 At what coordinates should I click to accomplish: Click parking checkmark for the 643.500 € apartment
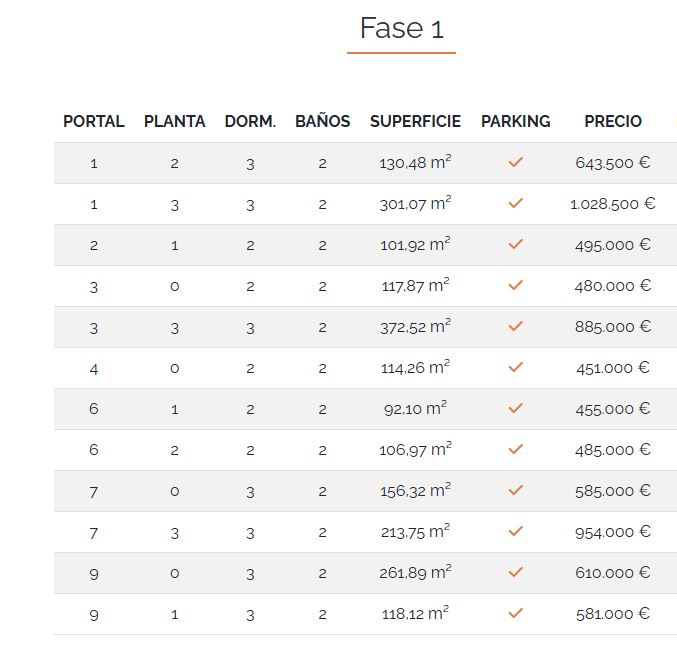(x=516, y=162)
